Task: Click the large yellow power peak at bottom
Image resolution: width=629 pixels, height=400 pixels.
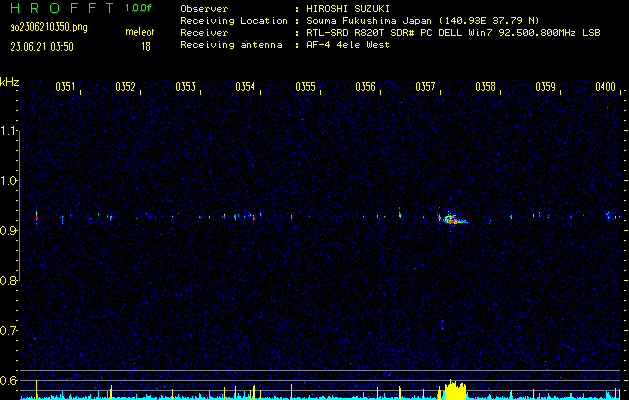Action: click(455, 389)
